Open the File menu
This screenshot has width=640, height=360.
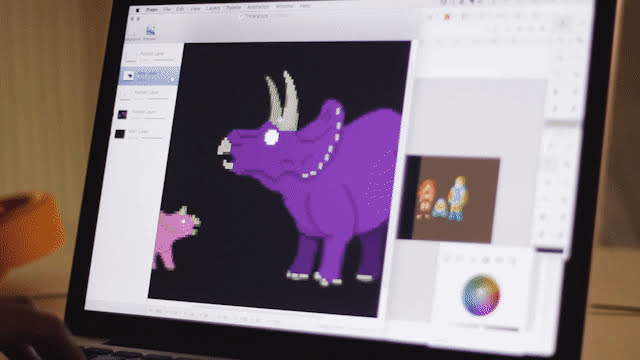pos(167,9)
